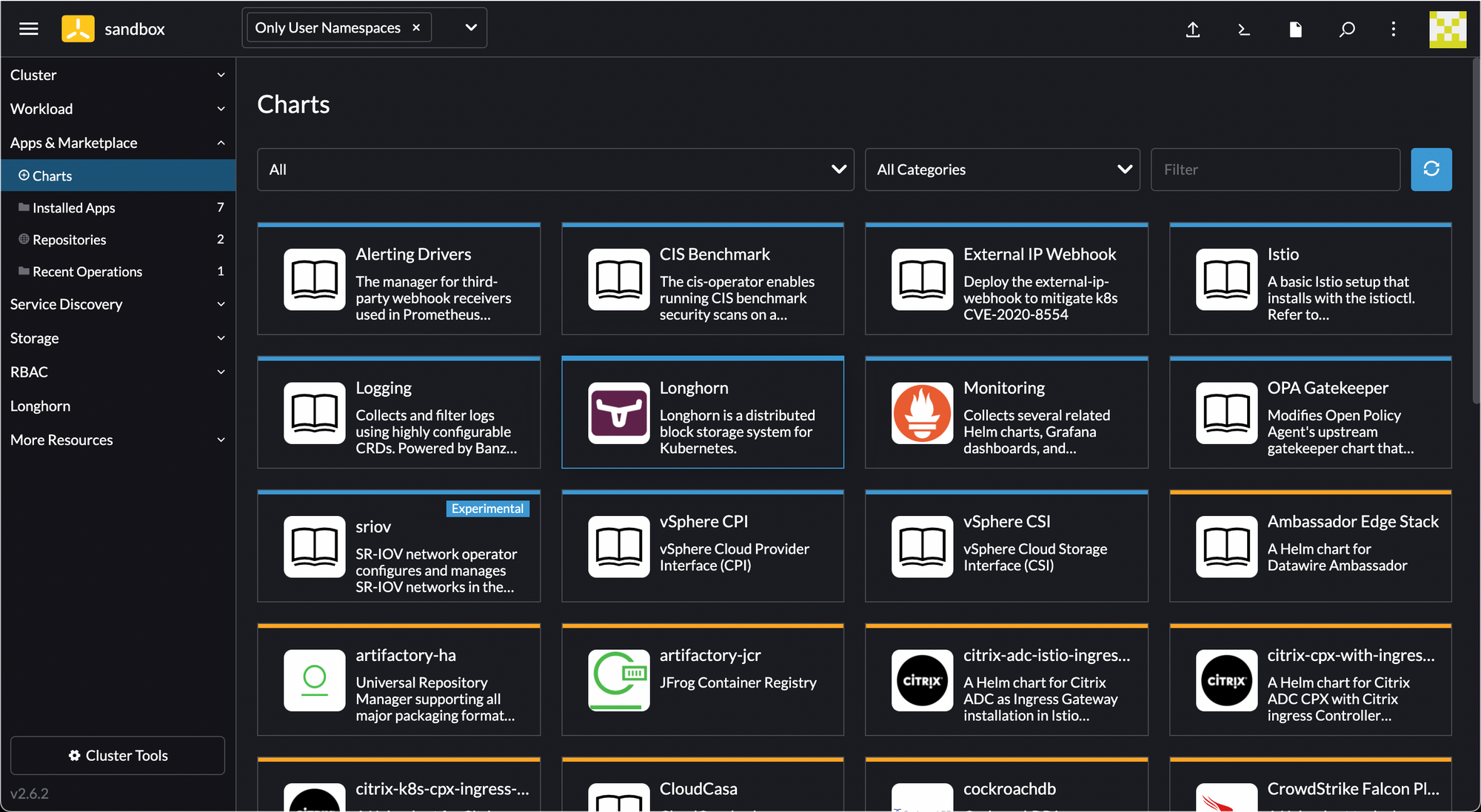Click the Cluster Tools button
Viewport: 1481px width, 812px height.
tap(118, 755)
